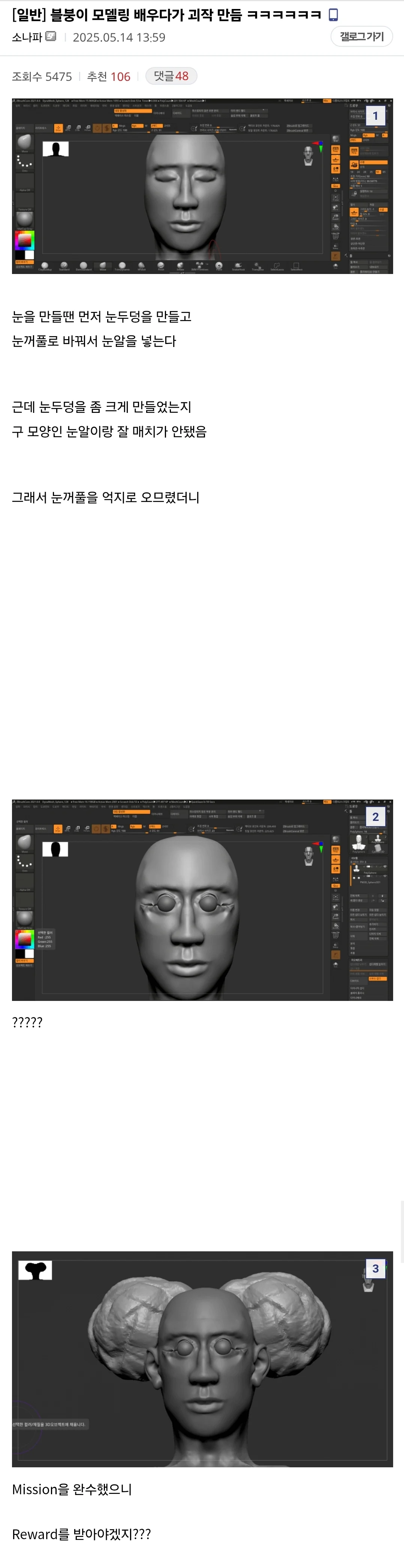The image size is (404, 1568).
Task: Open the first ZBrush screenshot with closed-eye face
Action: 202,186
